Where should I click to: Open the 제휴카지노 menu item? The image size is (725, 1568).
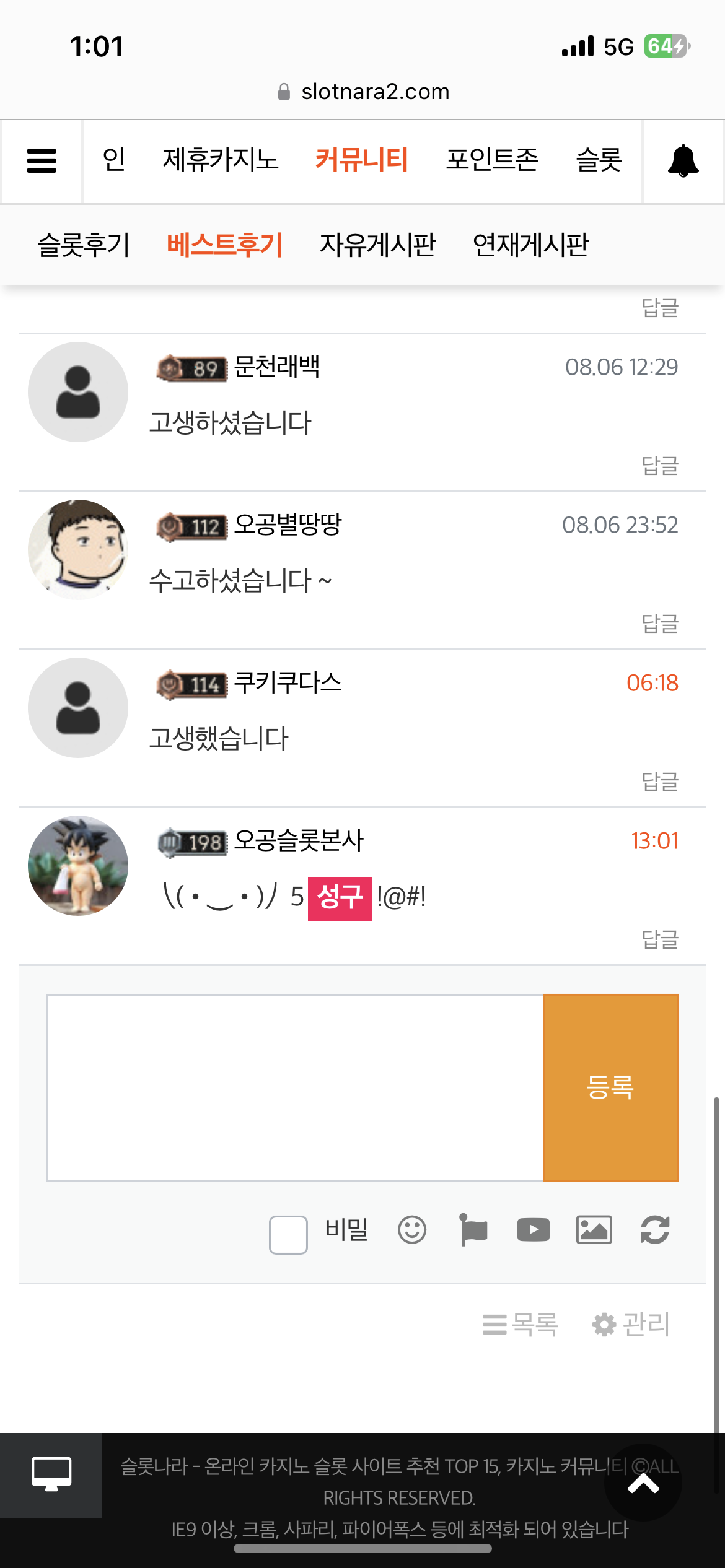point(221,160)
